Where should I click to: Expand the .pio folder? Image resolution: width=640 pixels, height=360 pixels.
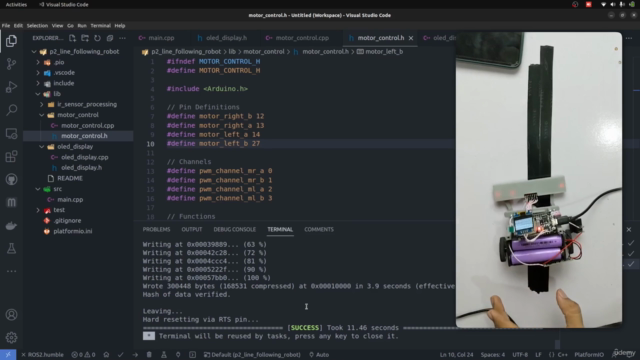tap(38, 62)
